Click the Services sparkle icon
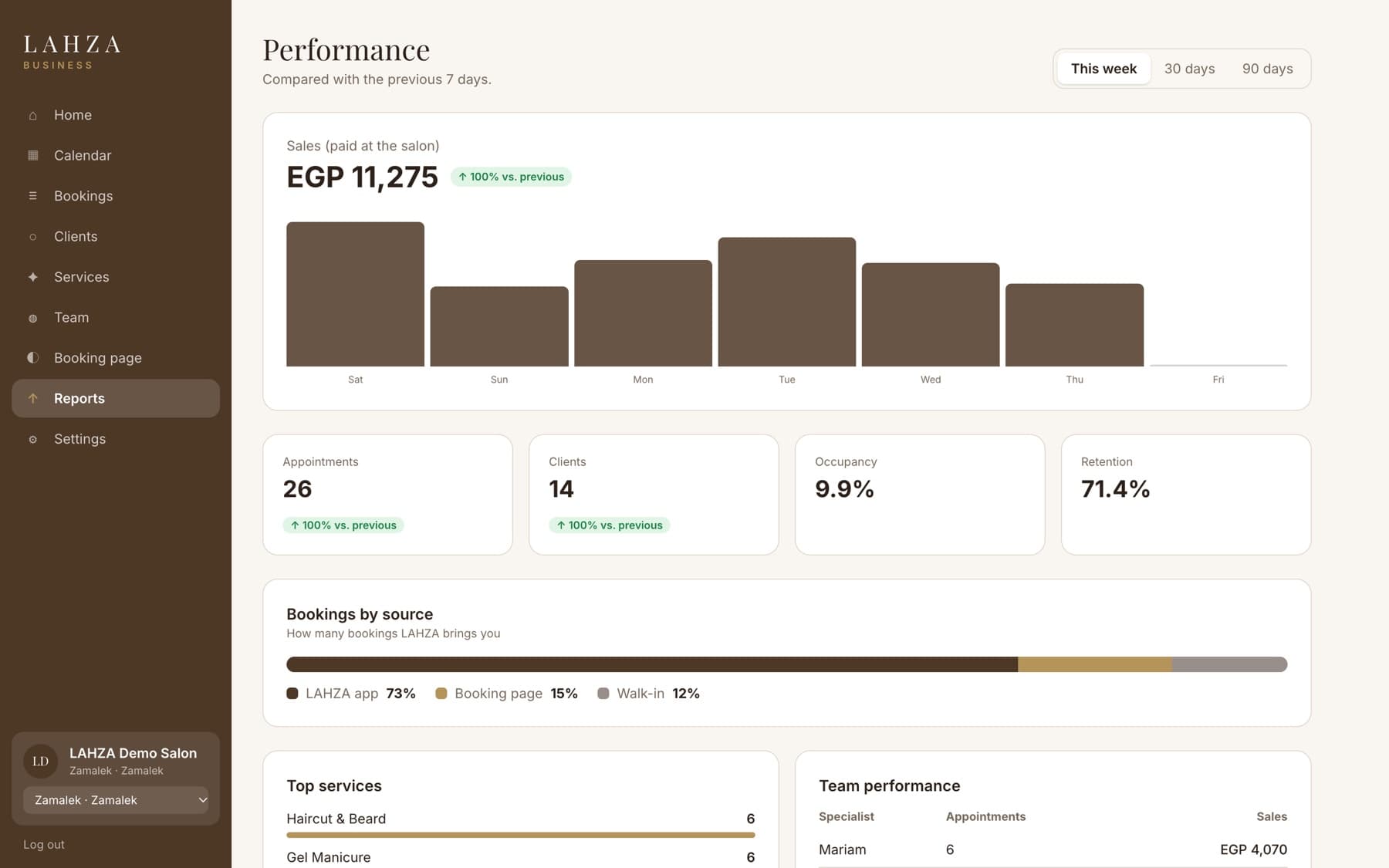The width and height of the screenshot is (1389, 868). tap(32, 277)
